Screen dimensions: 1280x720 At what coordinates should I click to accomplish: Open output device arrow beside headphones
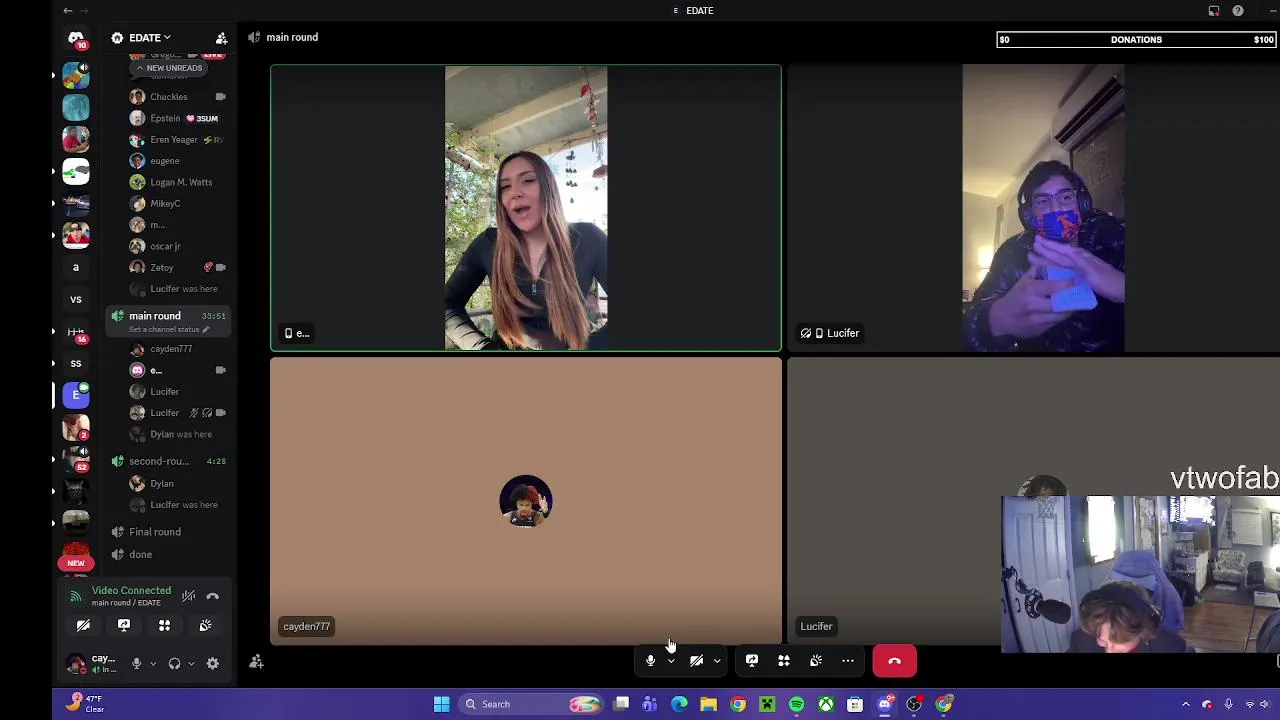[x=191, y=663]
